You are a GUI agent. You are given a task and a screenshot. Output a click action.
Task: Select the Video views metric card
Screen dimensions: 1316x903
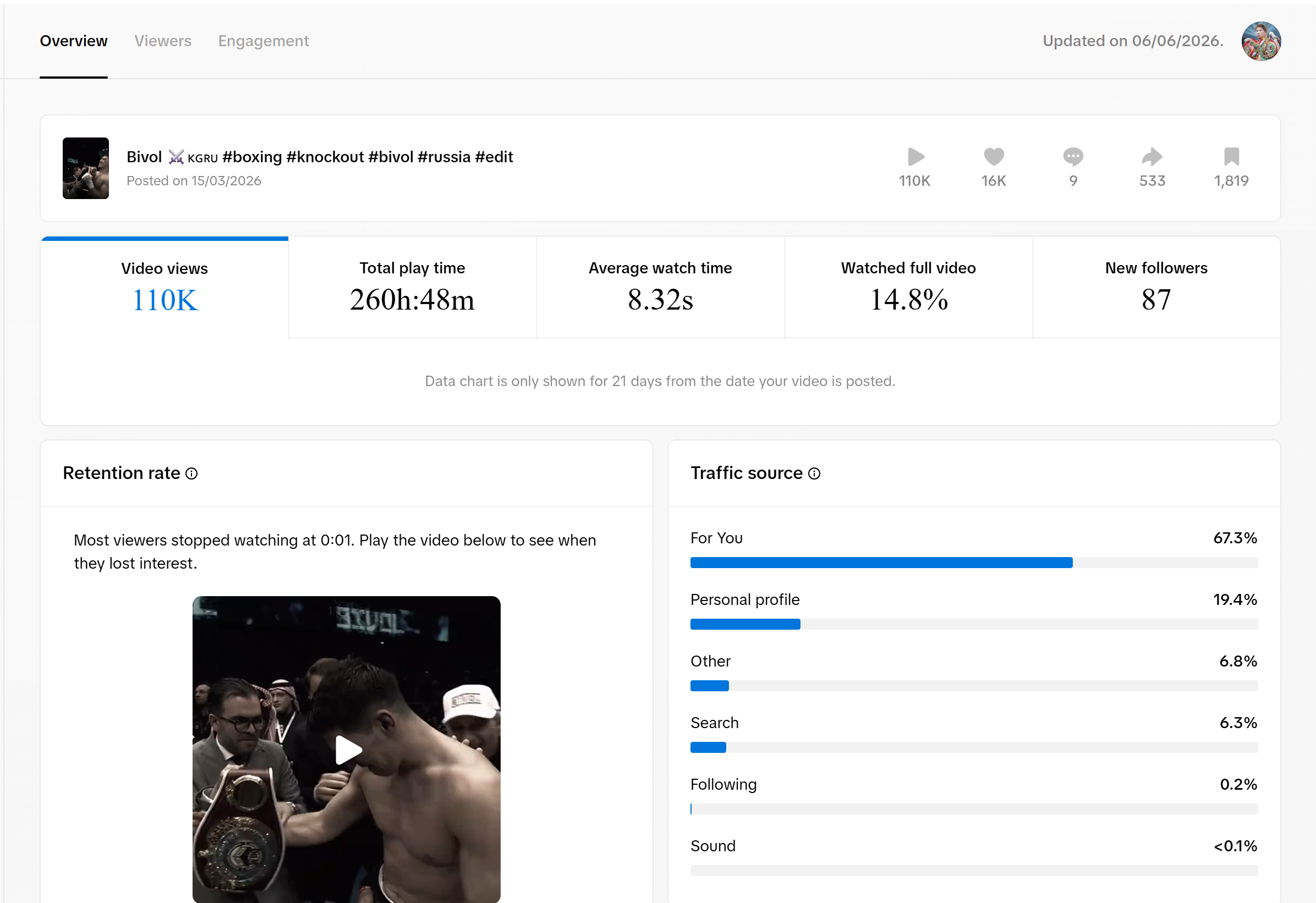point(165,288)
